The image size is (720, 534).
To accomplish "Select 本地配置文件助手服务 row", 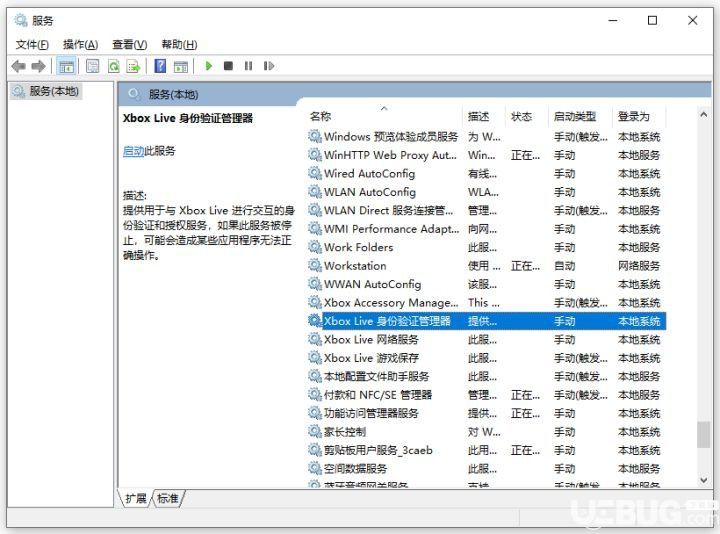I will 486,377.
